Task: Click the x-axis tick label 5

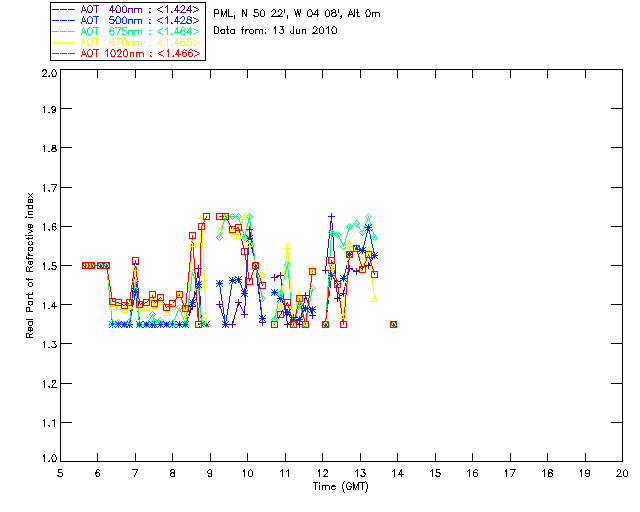Action: click(60, 473)
